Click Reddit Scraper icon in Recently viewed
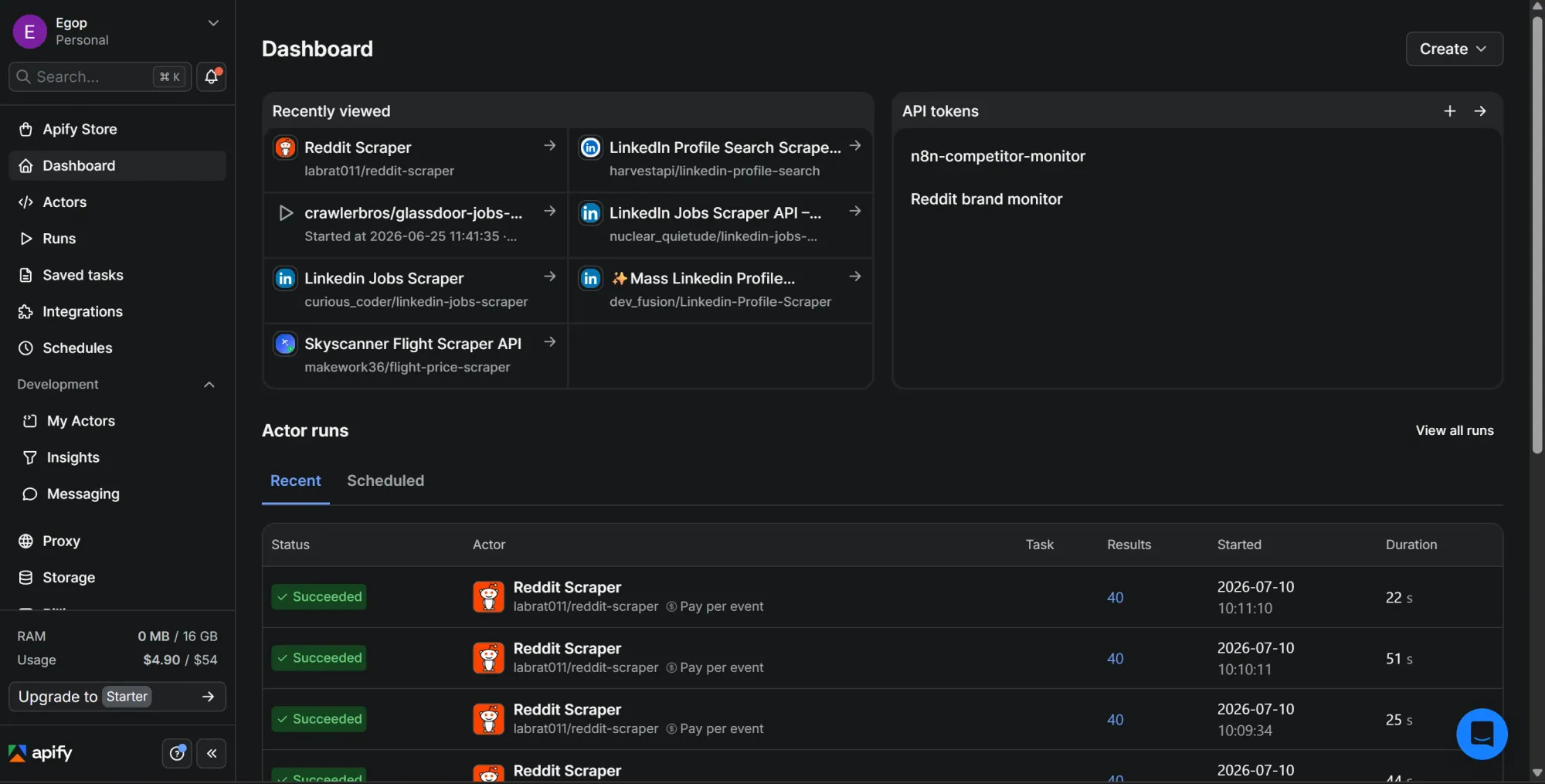Image resolution: width=1545 pixels, height=784 pixels. [x=285, y=148]
